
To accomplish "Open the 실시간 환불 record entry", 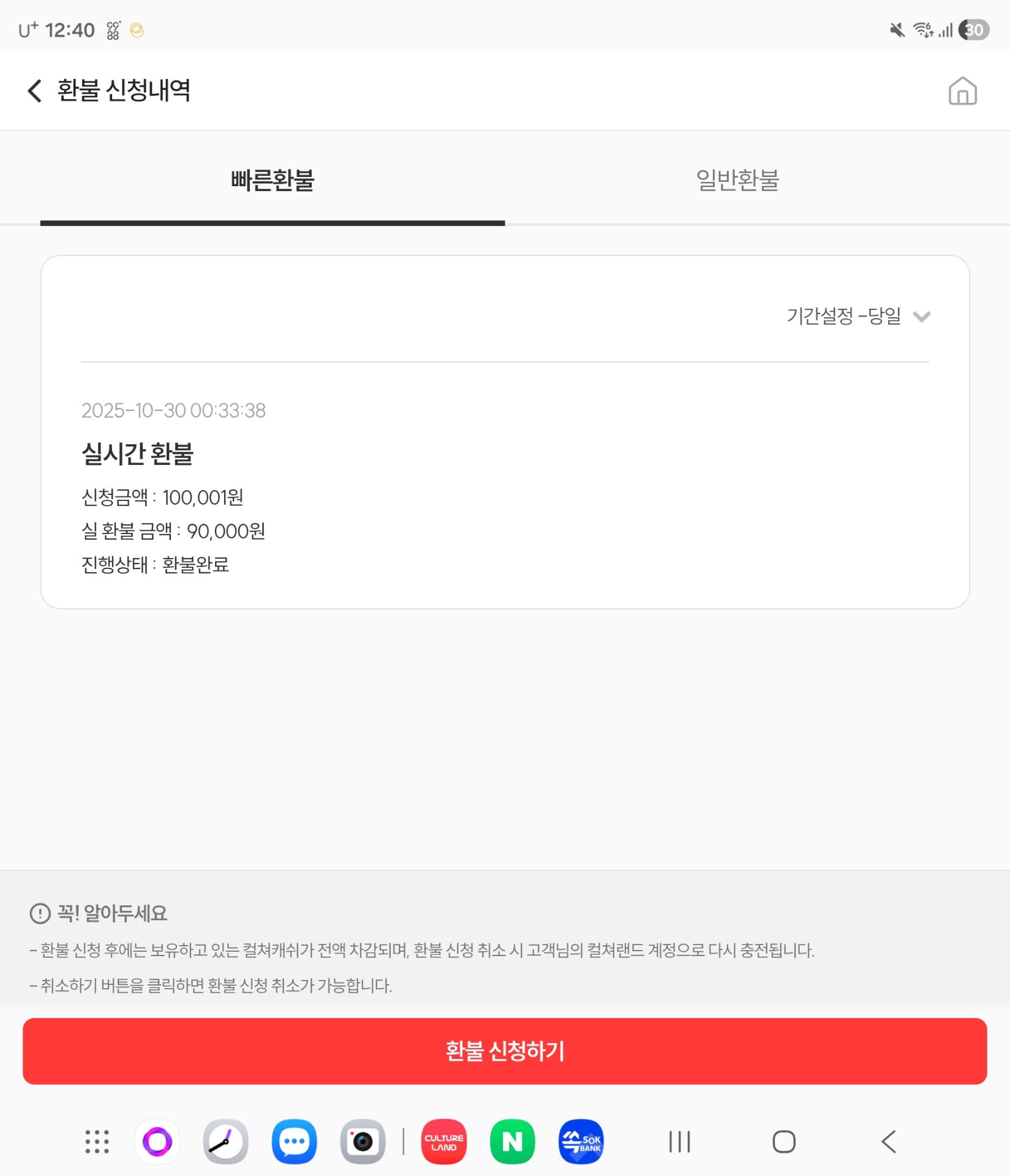I will 138,454.
